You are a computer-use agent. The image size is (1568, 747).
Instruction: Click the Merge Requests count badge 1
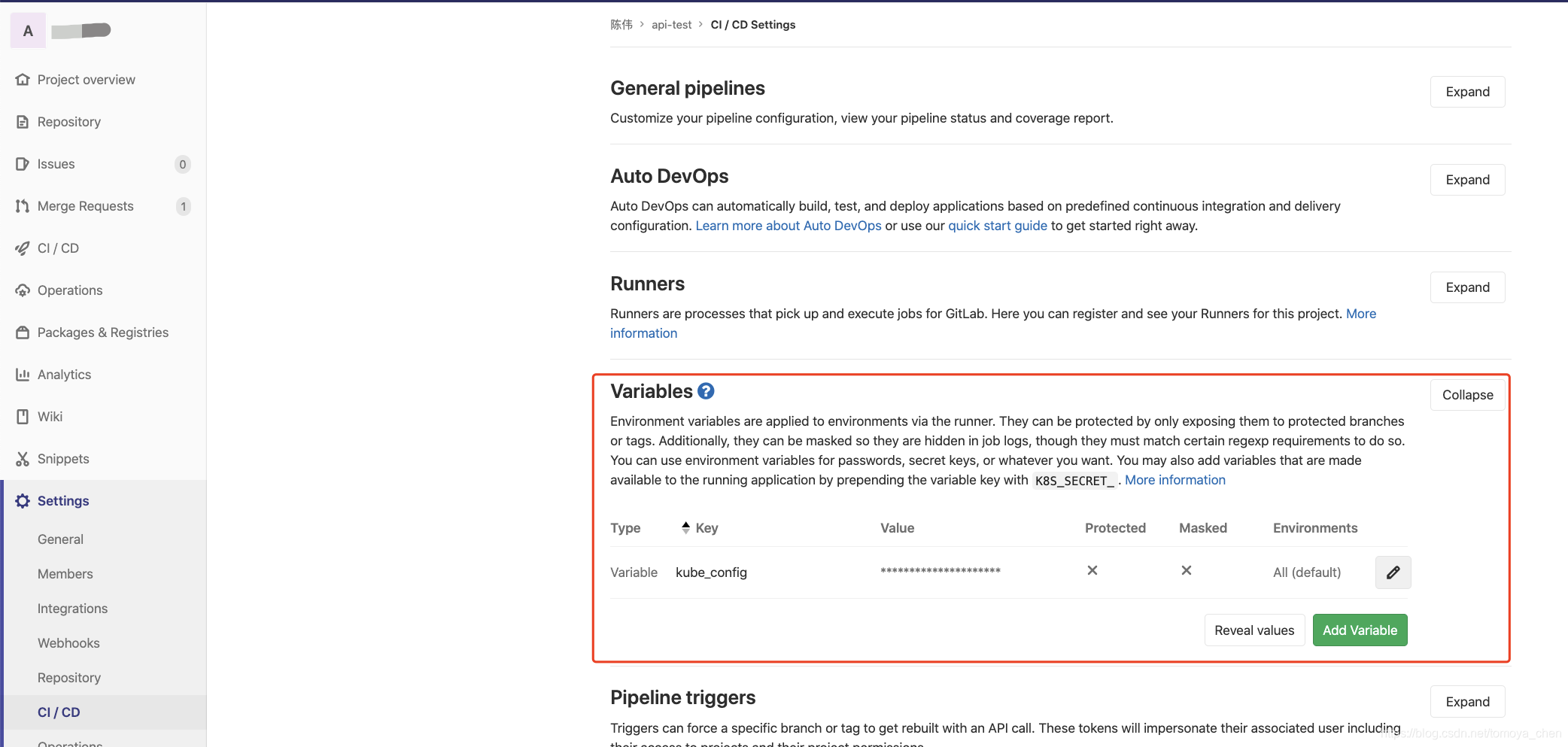[183, 206]
